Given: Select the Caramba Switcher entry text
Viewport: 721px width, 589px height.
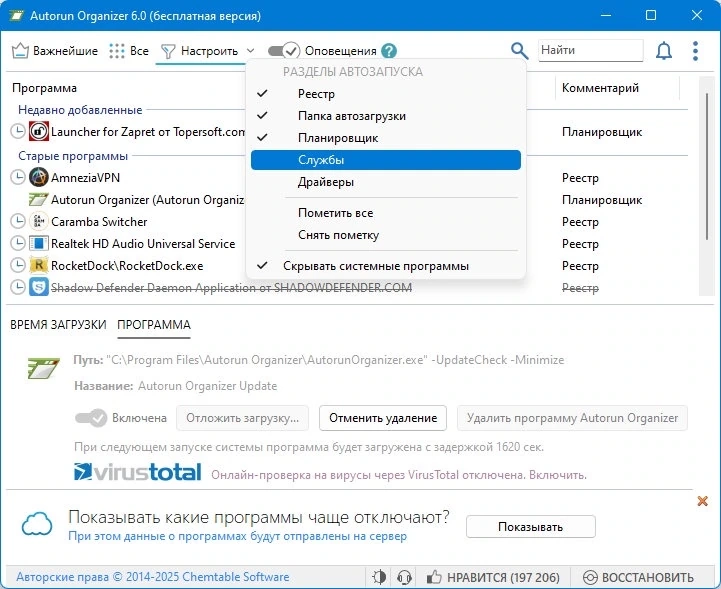Looking at the screenshot, I should 99,222.
